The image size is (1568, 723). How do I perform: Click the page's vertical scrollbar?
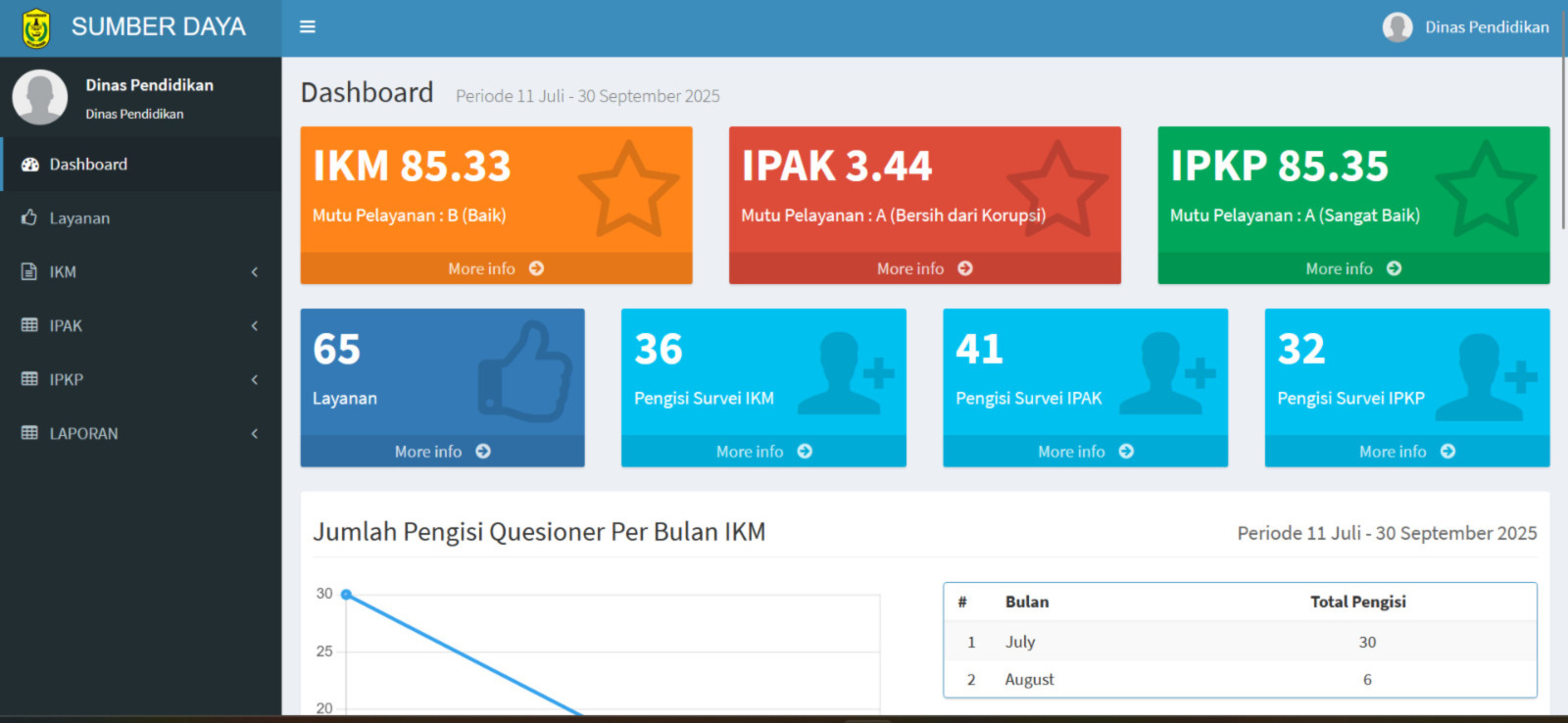tap(1562, 147)
